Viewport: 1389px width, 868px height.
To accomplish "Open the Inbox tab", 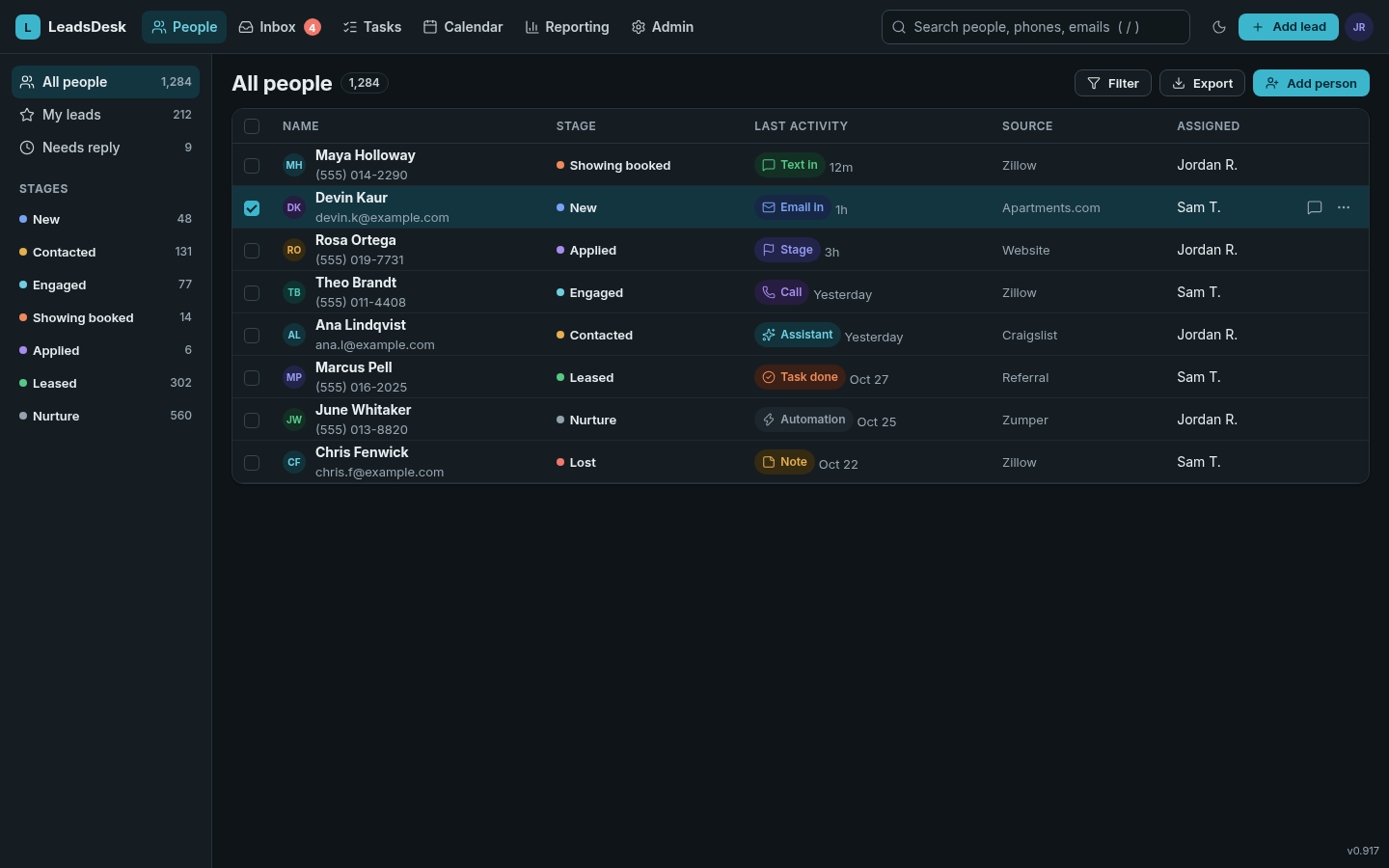I will click(280, 27).
